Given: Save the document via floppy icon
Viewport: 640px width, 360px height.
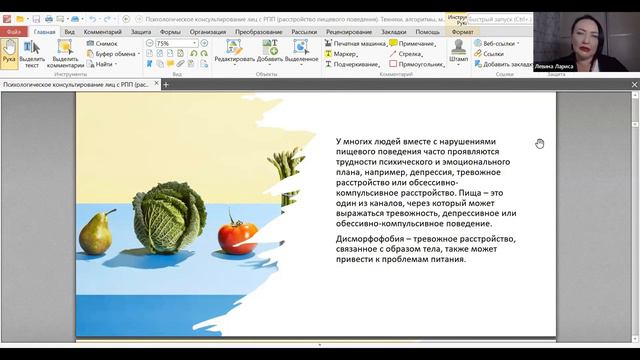Looking at the screenshot, I should click(x=36, y=19).
